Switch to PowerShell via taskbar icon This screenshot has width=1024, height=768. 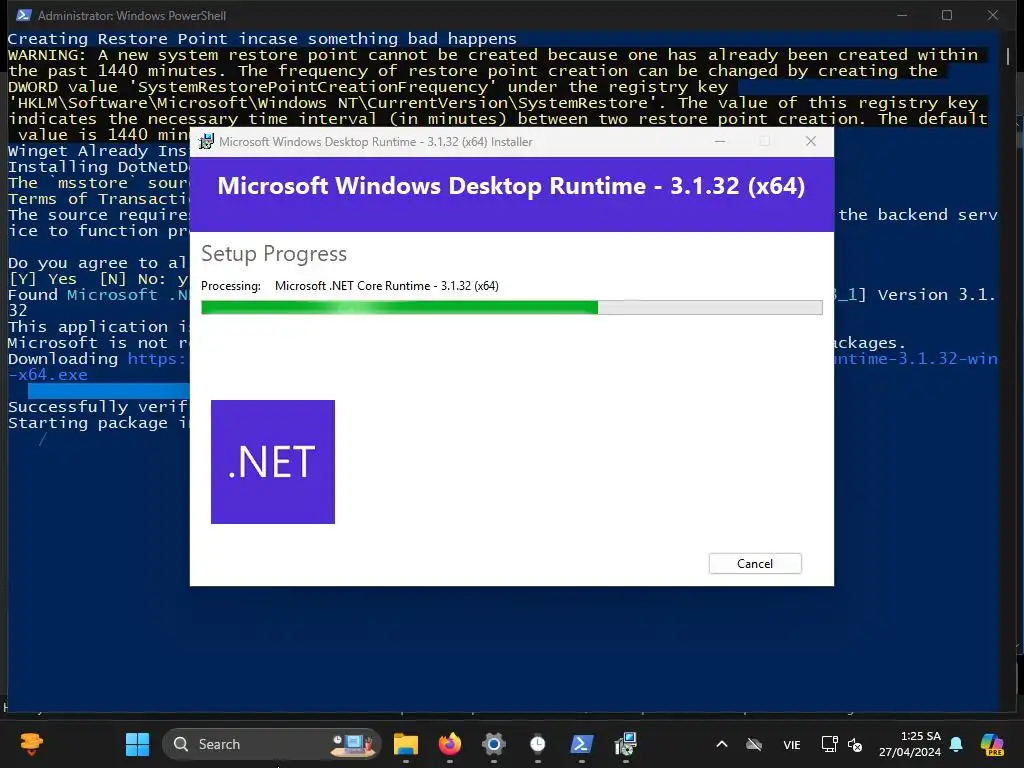coord(582,744)
